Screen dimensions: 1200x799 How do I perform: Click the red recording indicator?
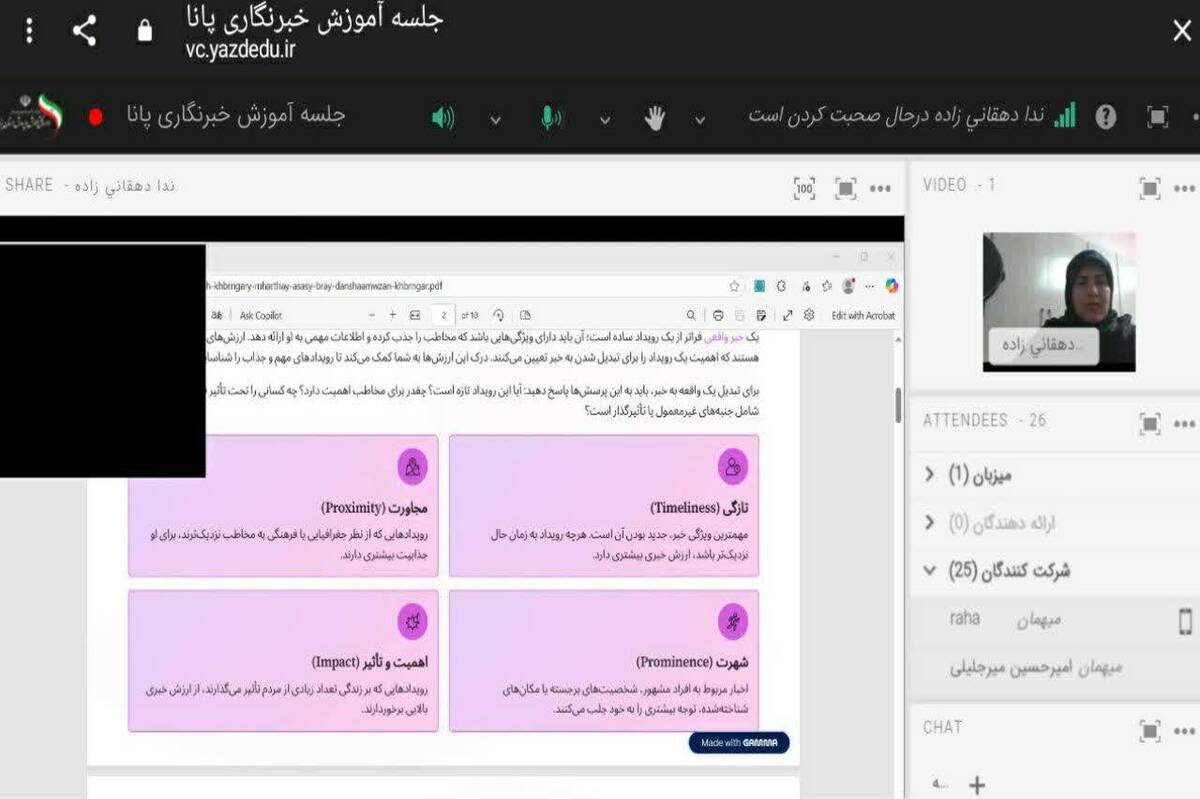pyautogui.click(x=96, y=117)
